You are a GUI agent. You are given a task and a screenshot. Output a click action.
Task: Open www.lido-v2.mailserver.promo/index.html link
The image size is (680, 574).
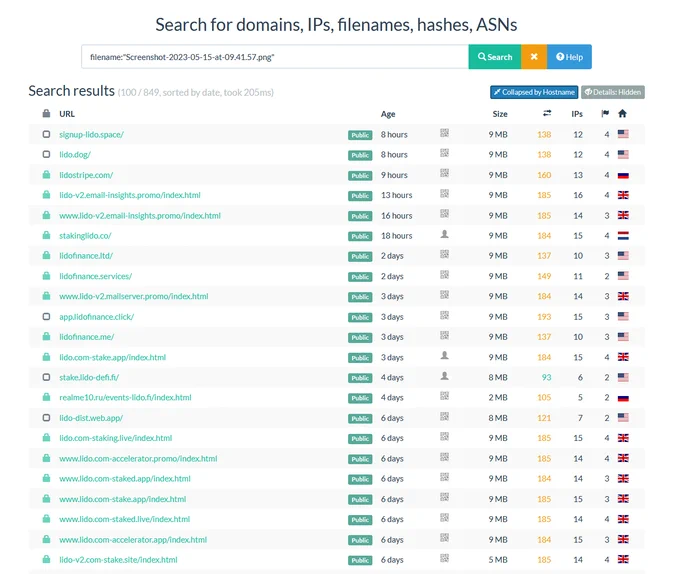tap(134, 296)
